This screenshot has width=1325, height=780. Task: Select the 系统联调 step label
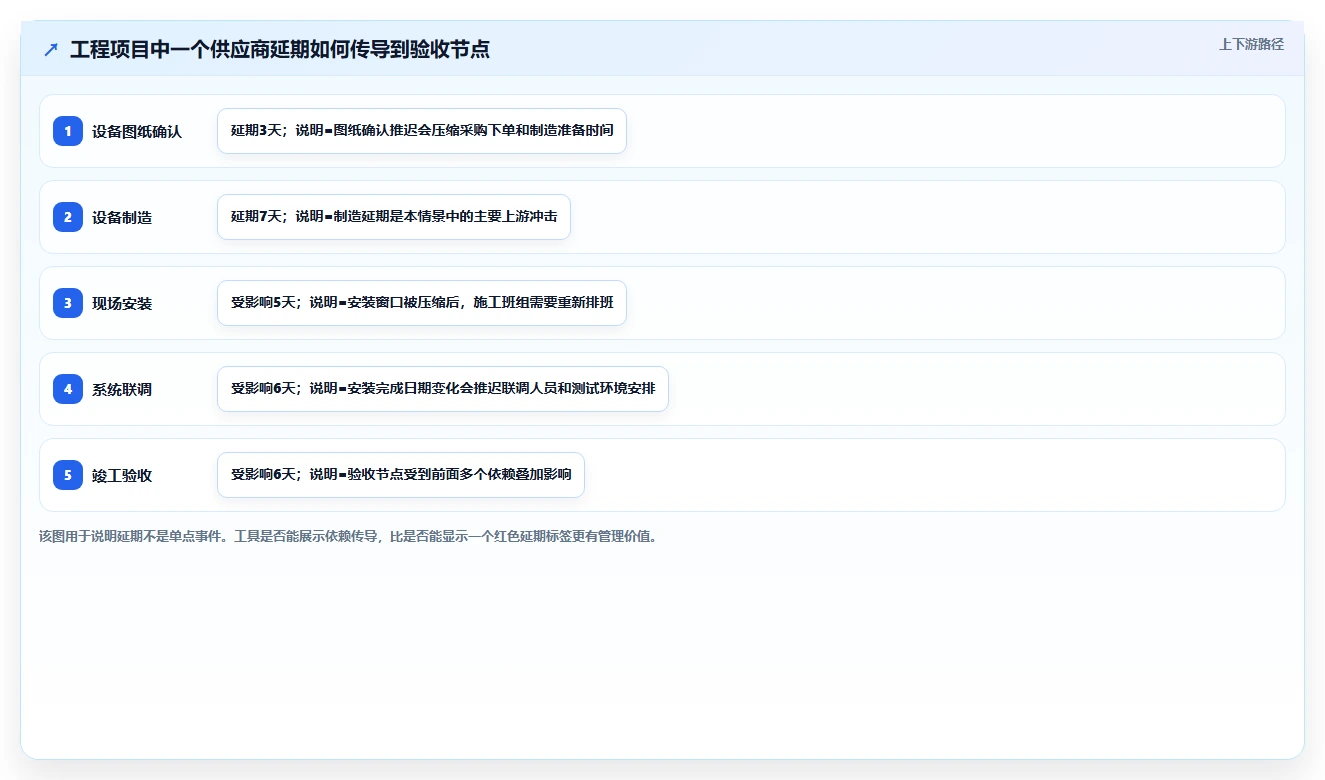122,389
